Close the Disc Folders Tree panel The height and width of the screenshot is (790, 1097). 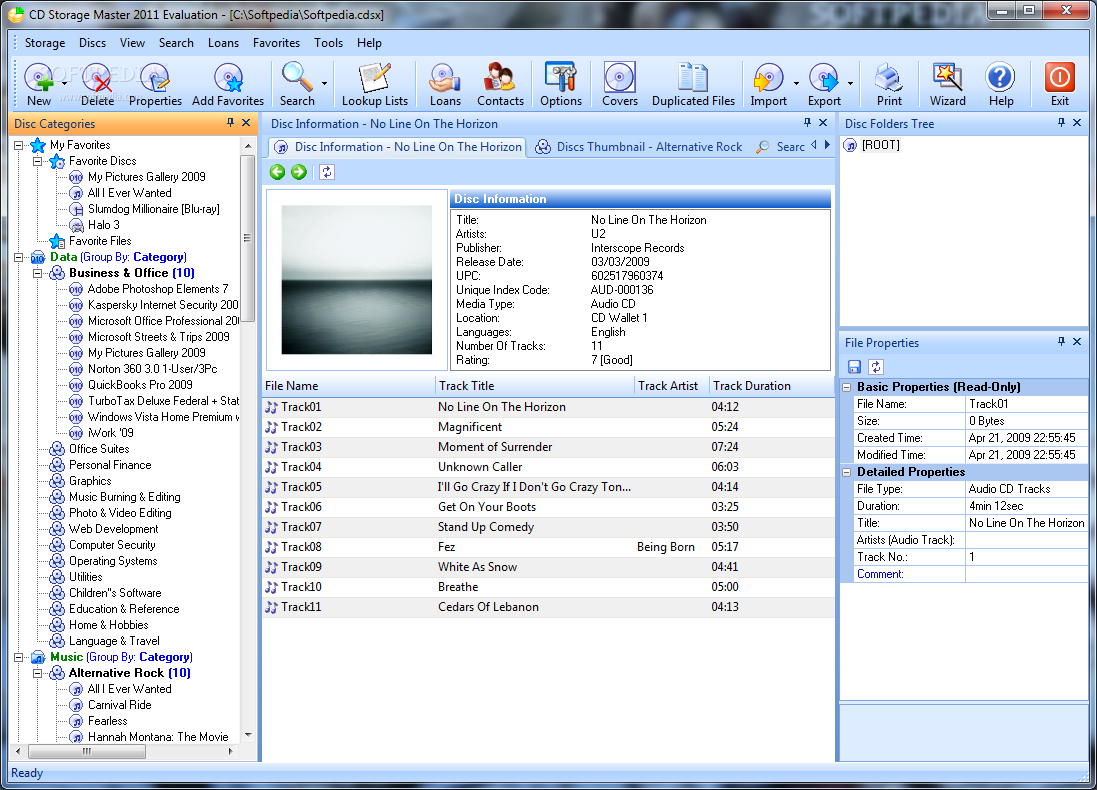click(x=1077, y=122)
